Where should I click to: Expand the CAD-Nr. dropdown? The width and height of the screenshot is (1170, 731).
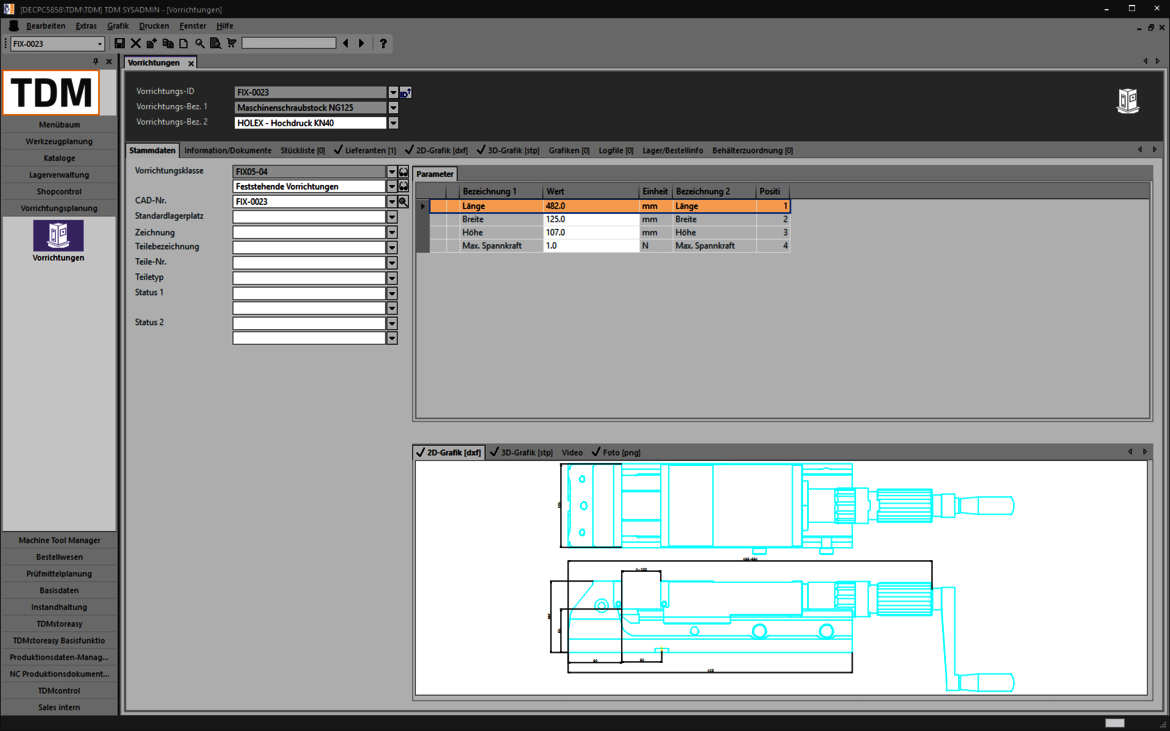[392, 201]
